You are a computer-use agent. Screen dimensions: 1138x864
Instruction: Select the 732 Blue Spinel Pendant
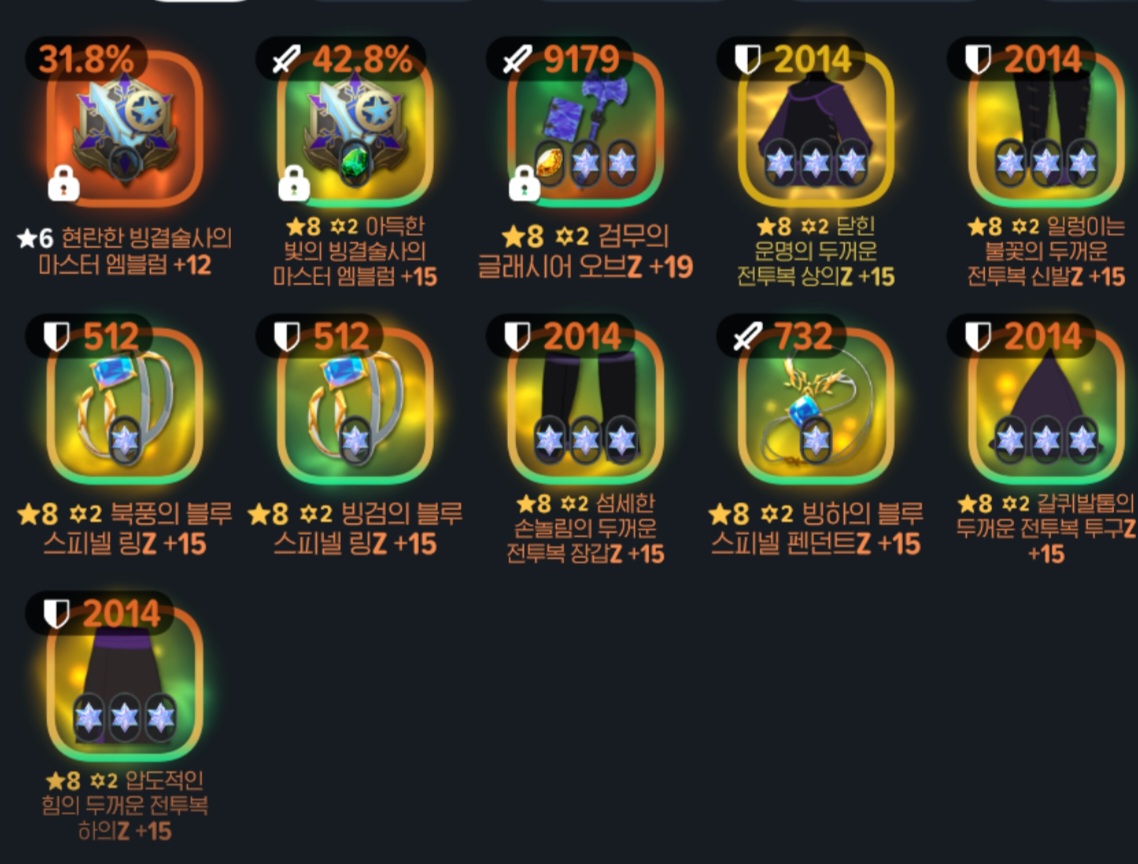click(x=816, y=407)
